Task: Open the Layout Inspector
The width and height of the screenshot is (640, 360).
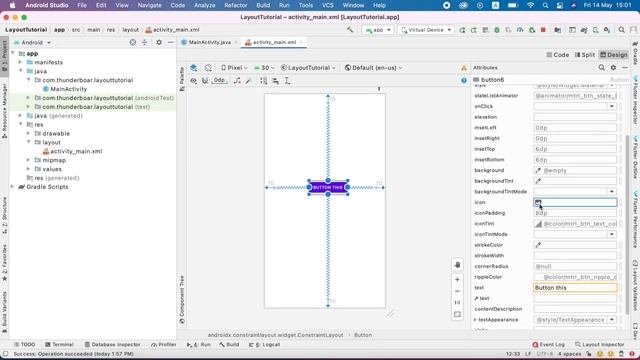Action: (600, 344)
